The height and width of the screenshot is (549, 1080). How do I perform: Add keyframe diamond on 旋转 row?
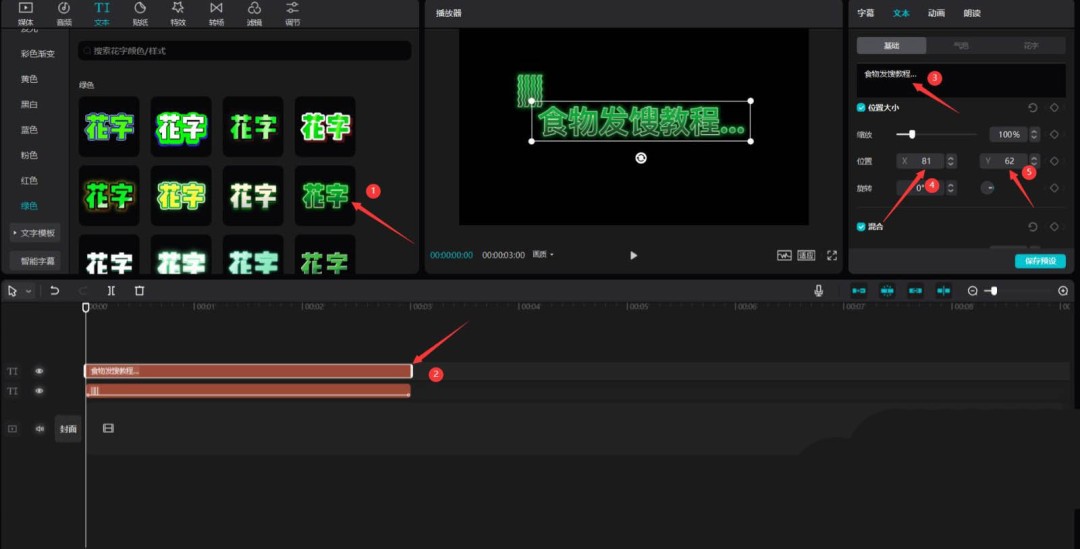click(1054, 187)
